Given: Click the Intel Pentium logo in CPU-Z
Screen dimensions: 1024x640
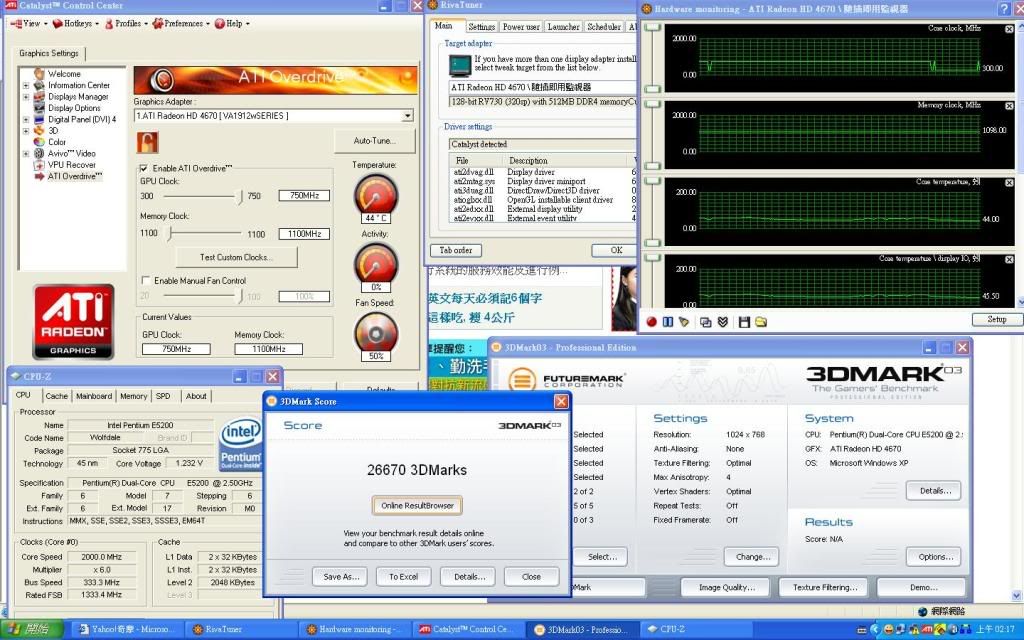Looking at the screenshot, I should pos(240,444).
